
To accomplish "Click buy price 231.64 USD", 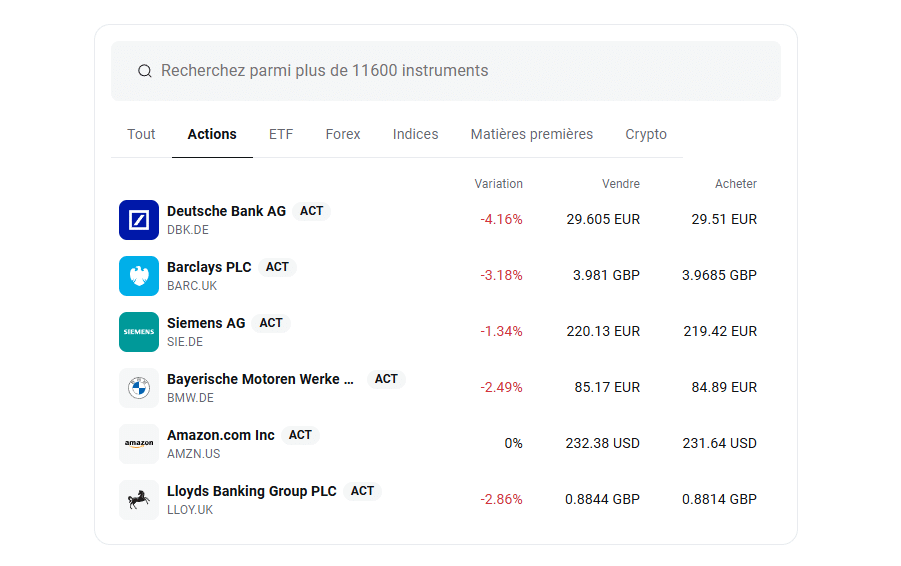I will pos(719,444).
